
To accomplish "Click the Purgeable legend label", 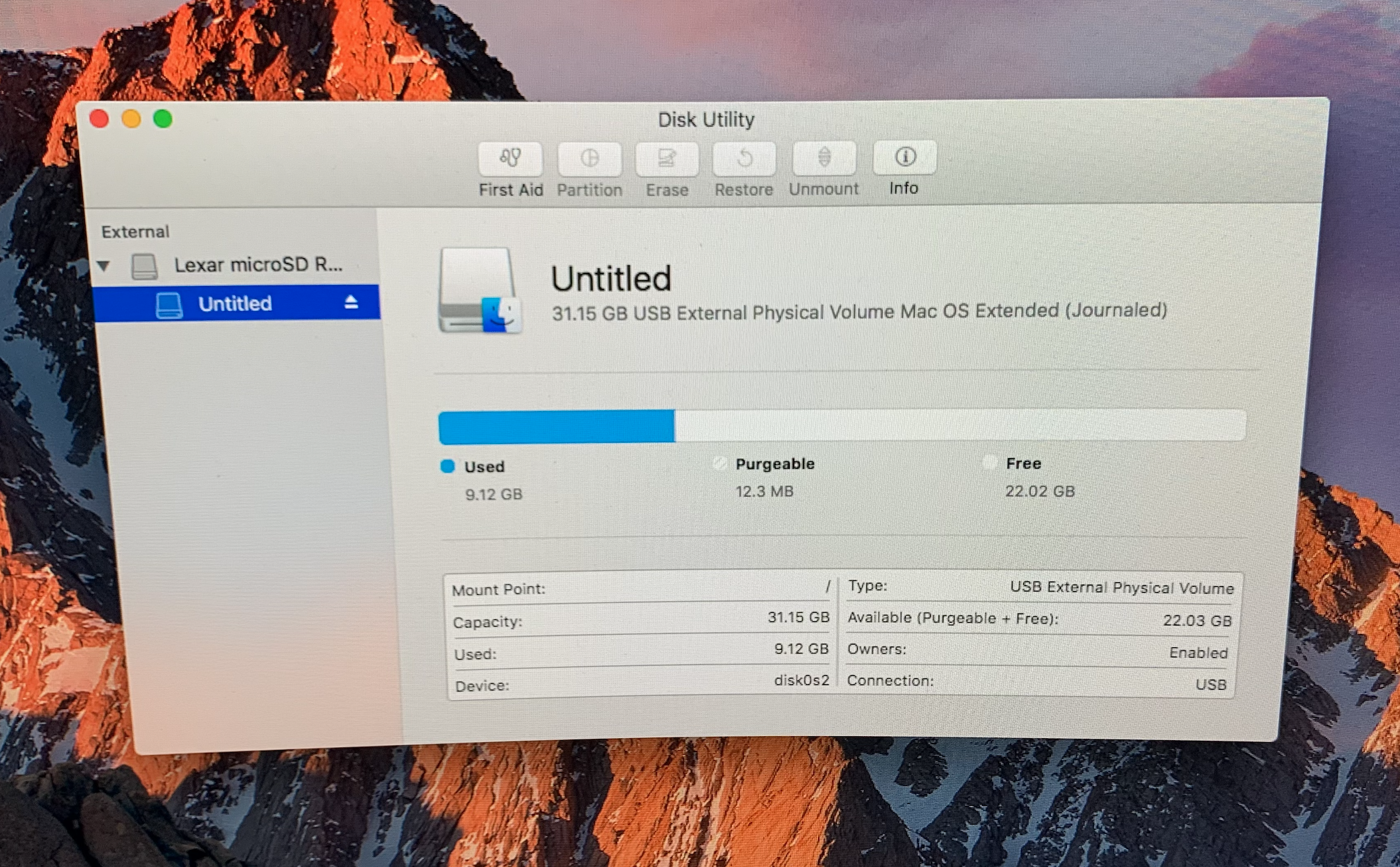I will click(774, 464).
